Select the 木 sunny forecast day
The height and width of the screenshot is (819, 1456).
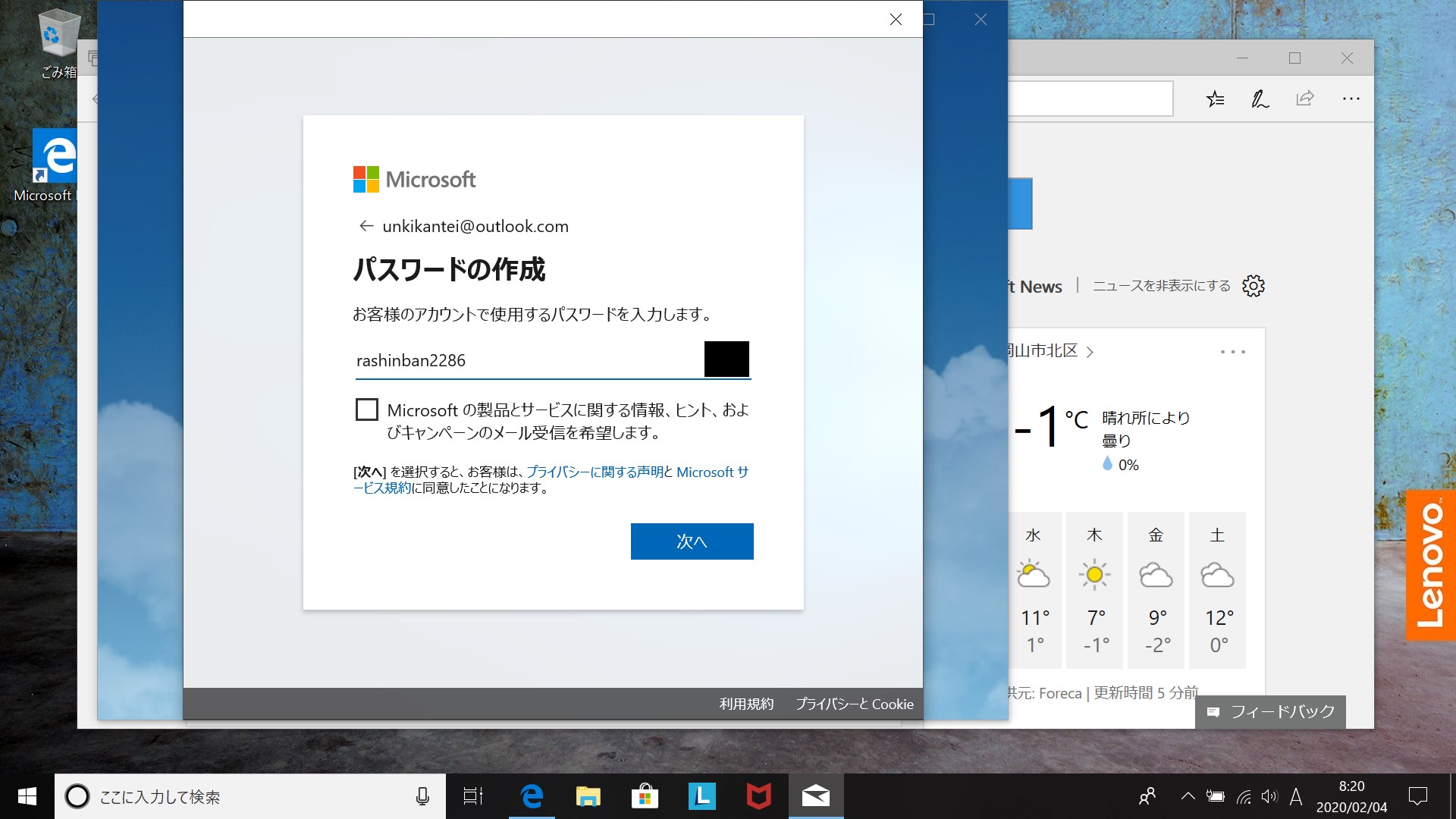pos(1094,591)
